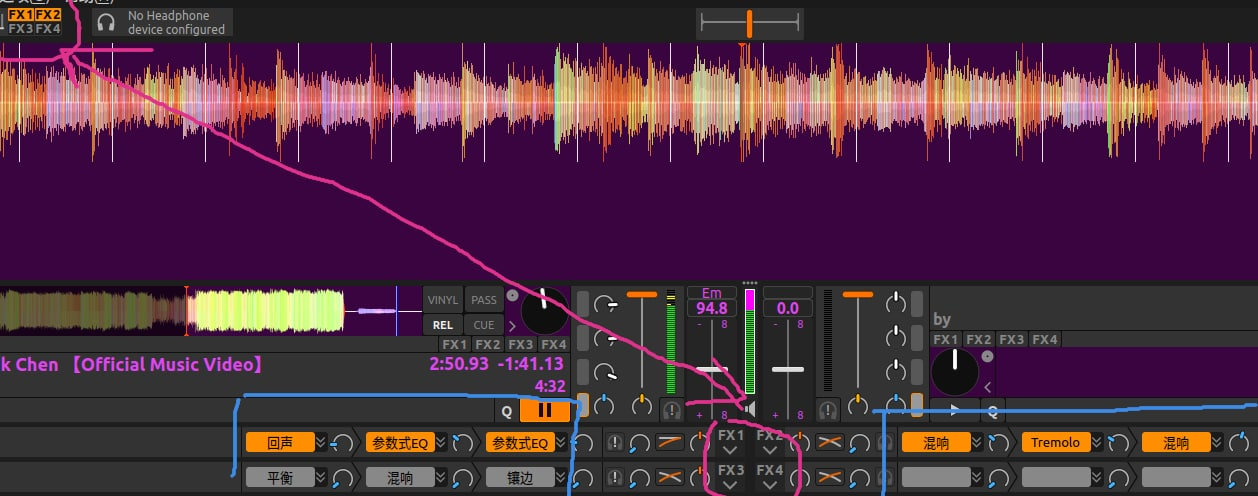
Task: Toggle the right deck's lit quick-effect enable button
Action: (917, 405)
